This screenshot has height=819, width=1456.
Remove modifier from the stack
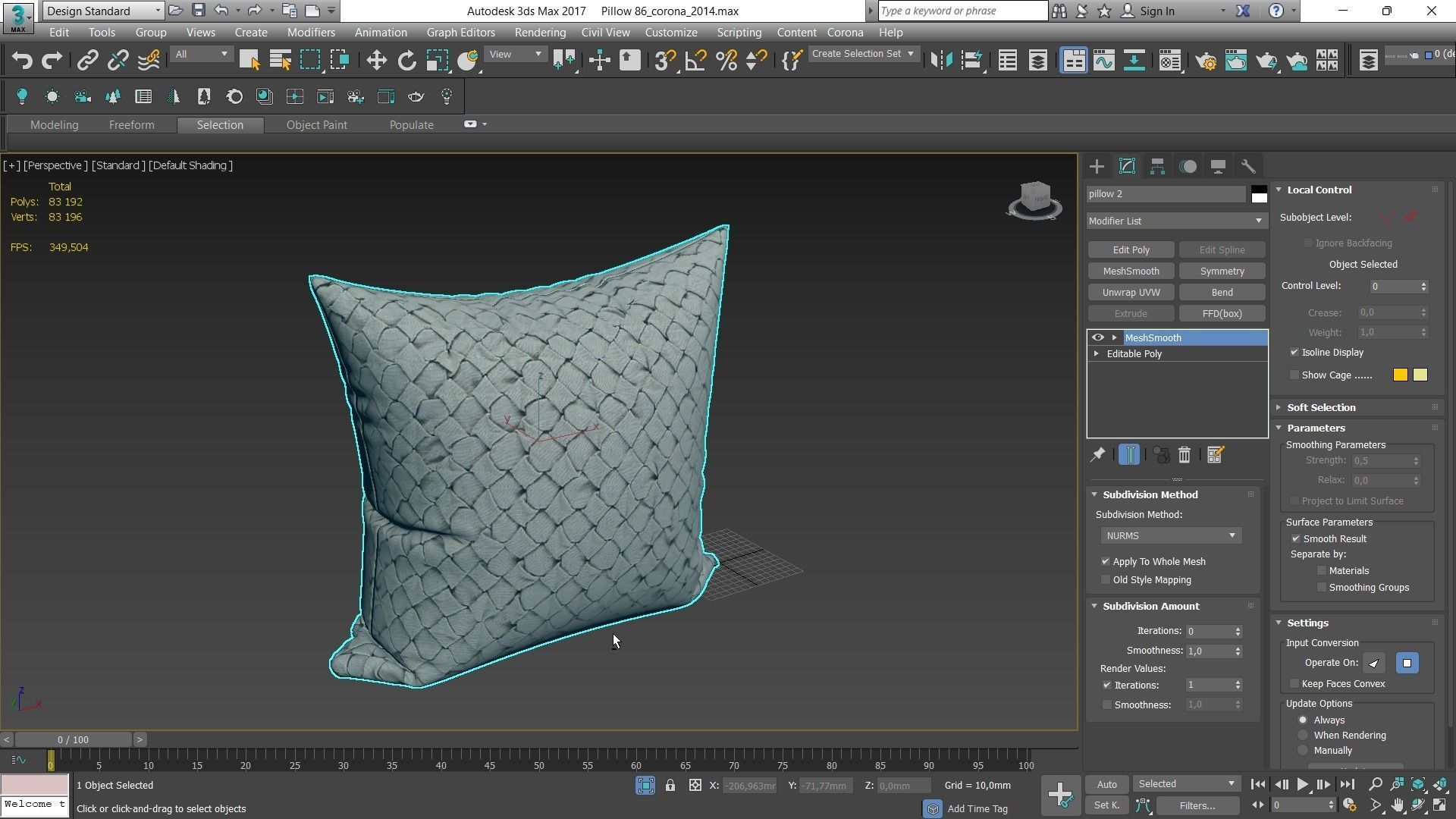(x=1185, y=455)
